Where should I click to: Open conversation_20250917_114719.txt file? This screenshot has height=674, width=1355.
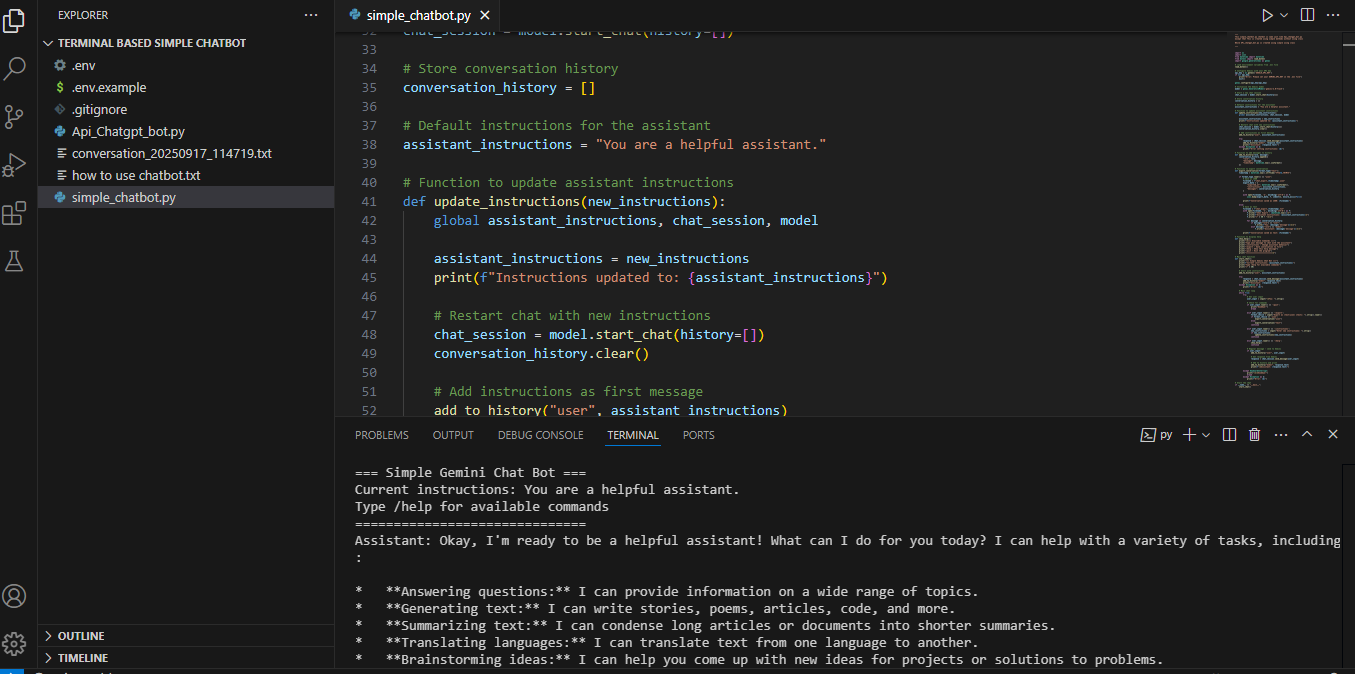point(186,153)
